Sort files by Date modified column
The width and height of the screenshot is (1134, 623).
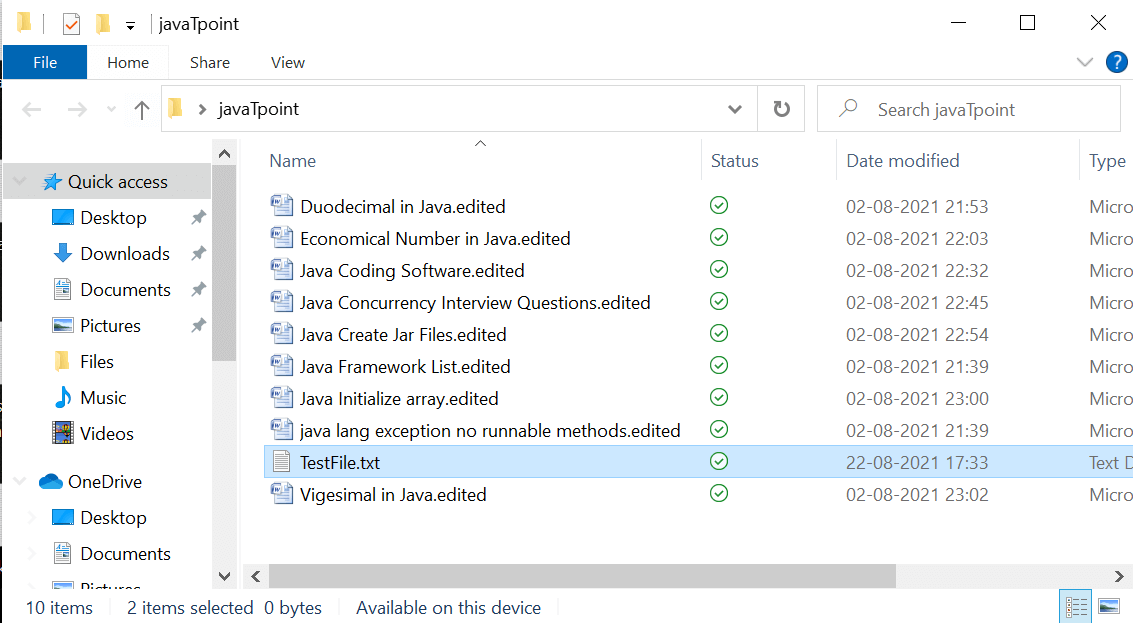[902, 161]
